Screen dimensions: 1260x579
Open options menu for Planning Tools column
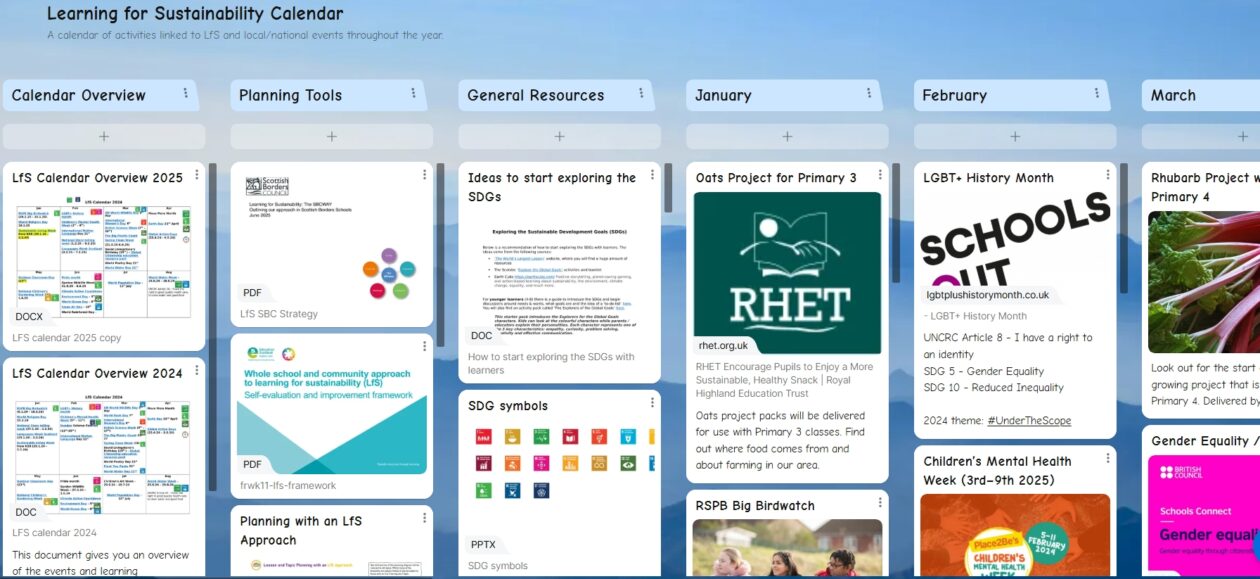pyautogui.click(x=413, y=94)
